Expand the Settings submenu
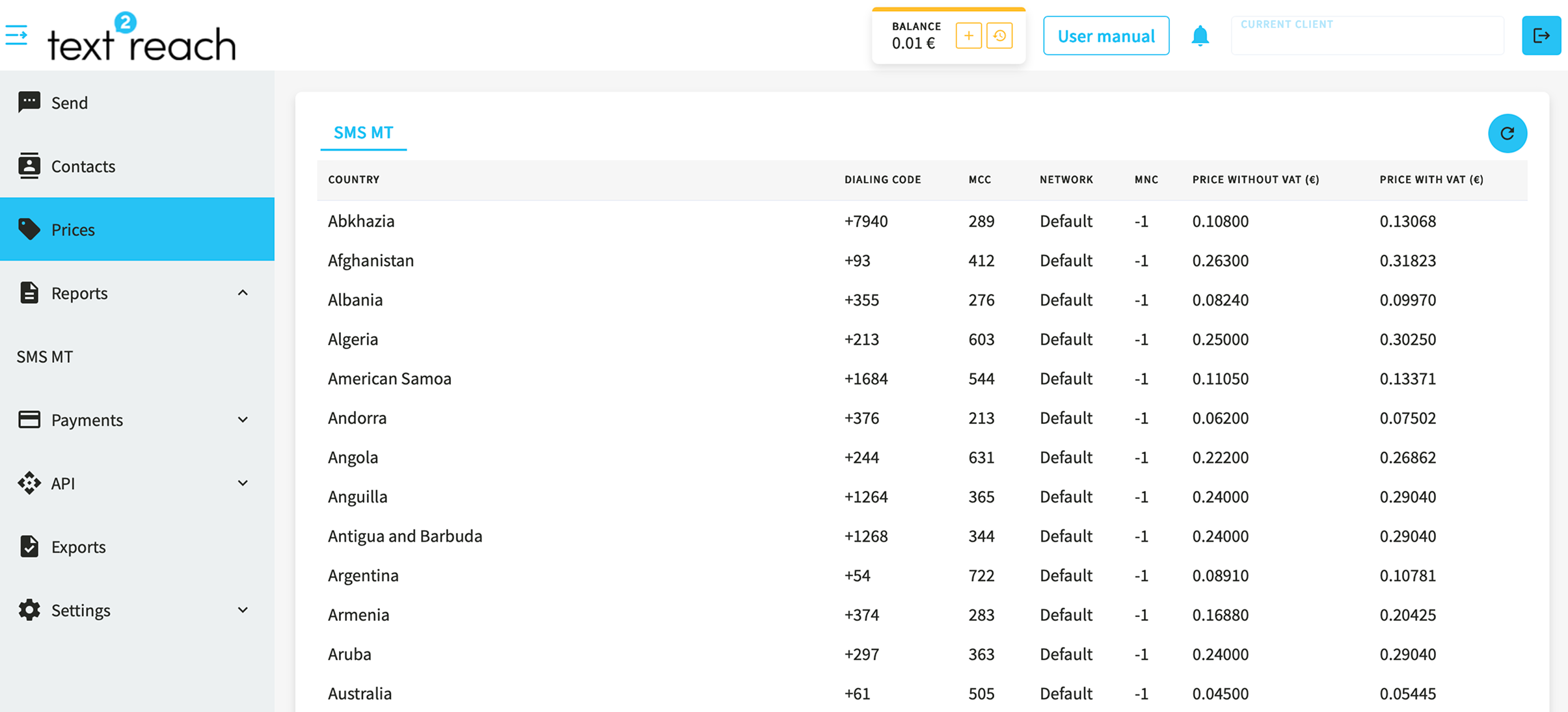Image resolution: width=1568 pixels, height=712 pixels. [243, 610]
